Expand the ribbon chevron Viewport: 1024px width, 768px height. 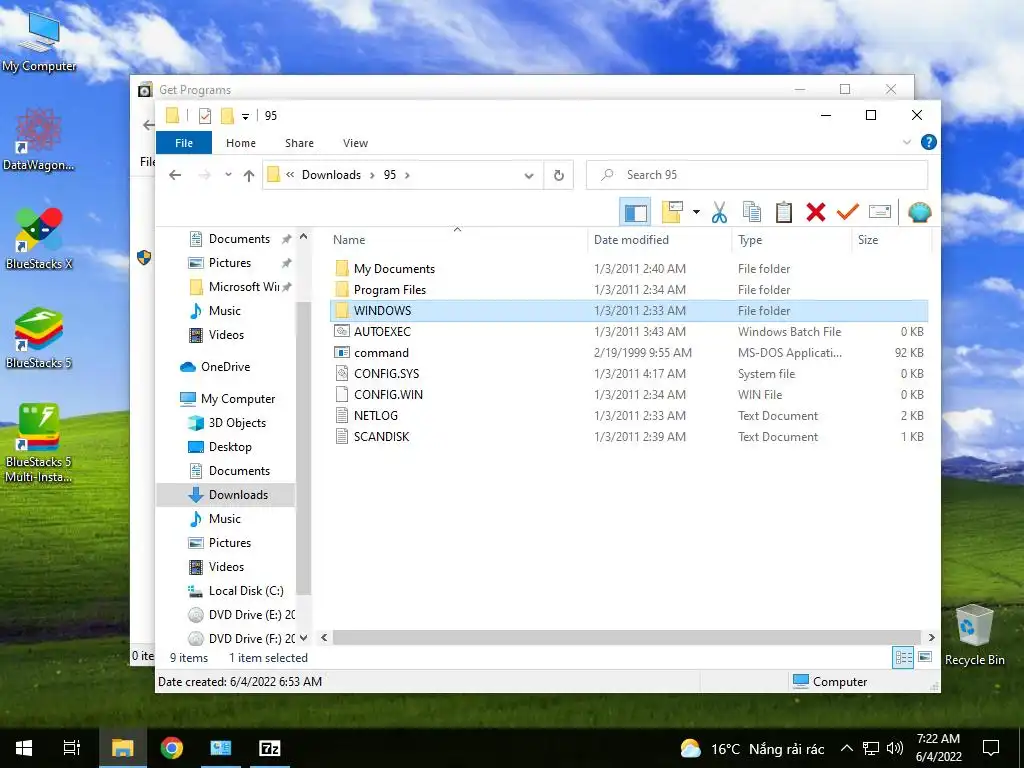tap(906, 142)
